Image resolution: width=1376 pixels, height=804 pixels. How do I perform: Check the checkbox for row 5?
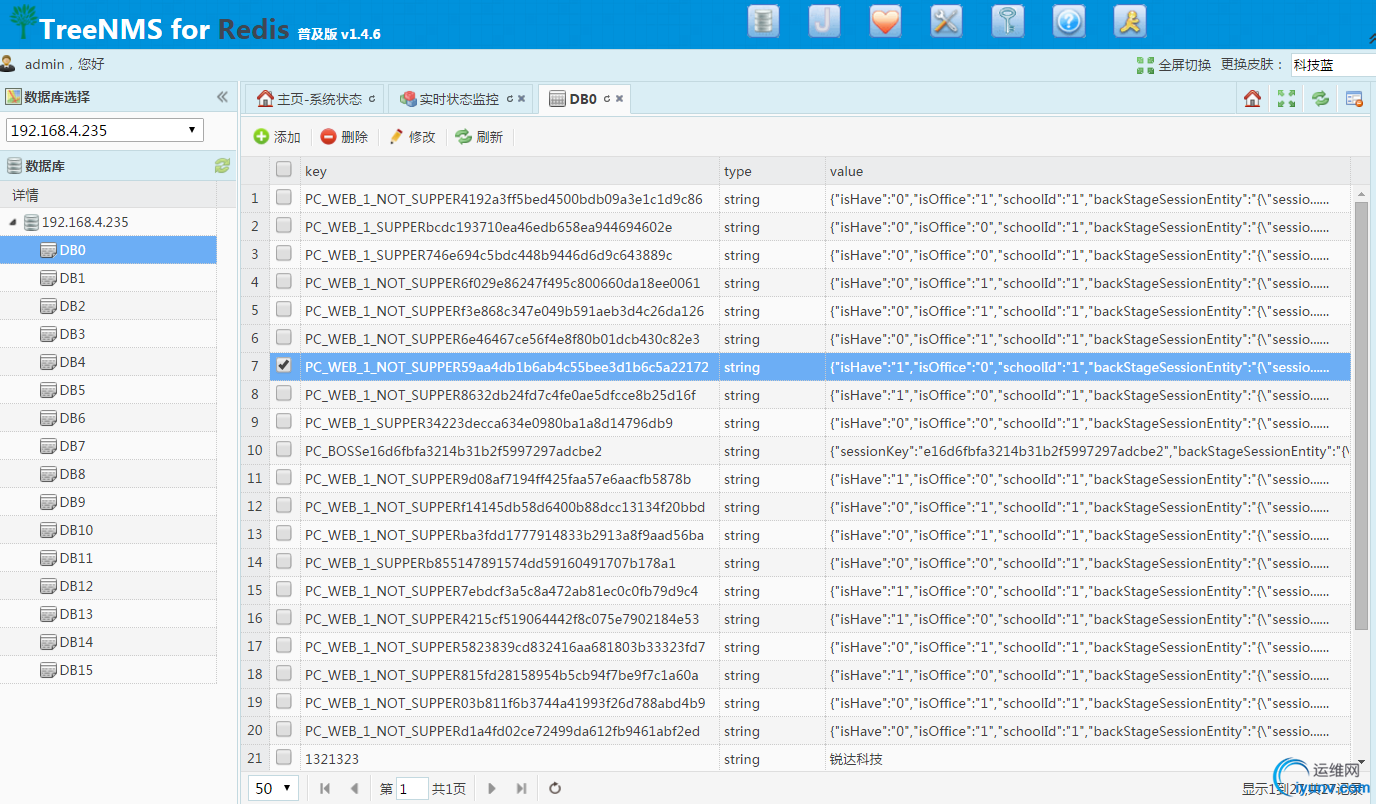pyautogui.click(x=284, y=310)
